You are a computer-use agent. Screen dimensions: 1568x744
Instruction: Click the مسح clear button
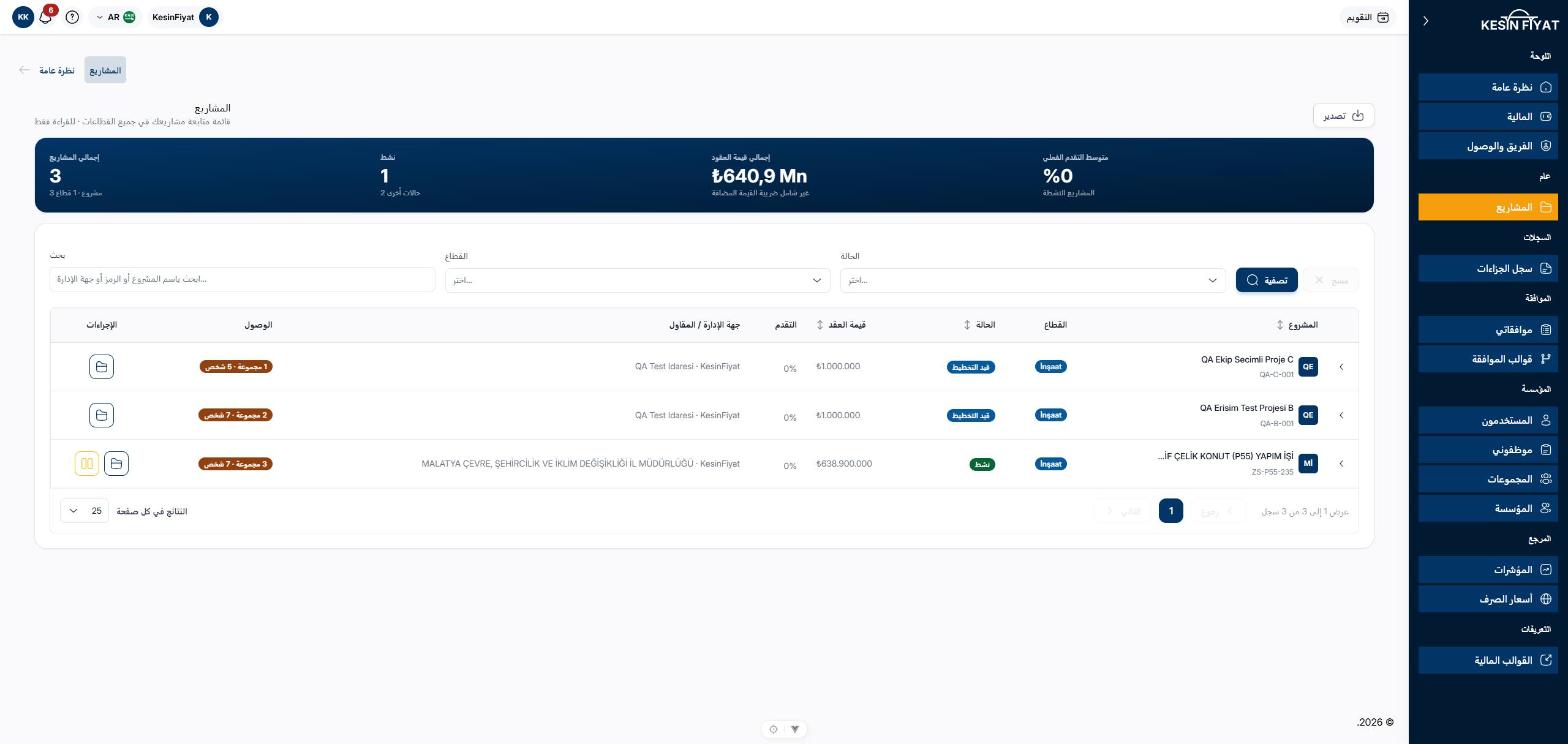1332,280
